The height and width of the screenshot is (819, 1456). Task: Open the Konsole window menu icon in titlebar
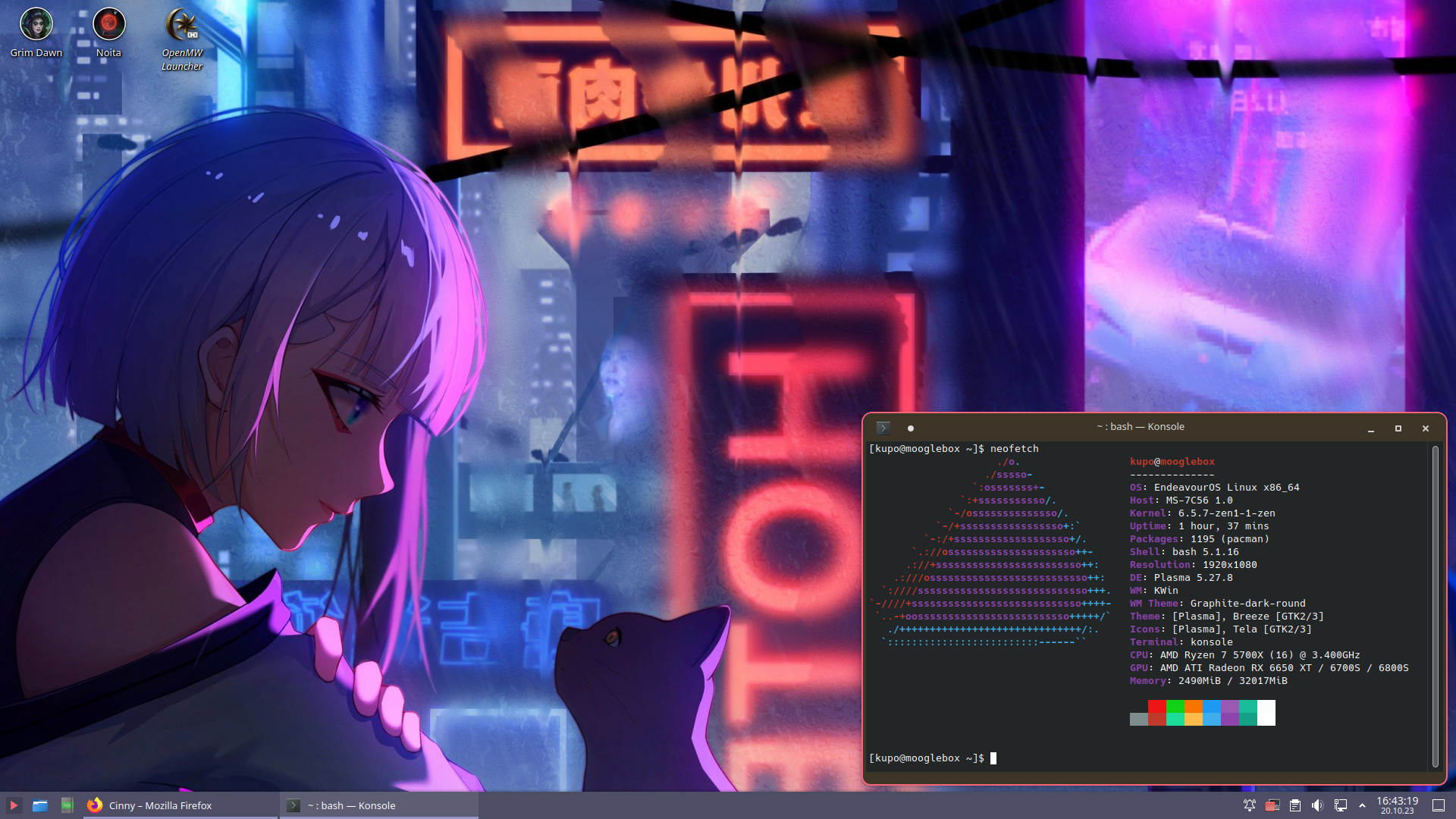[x=882, y=427]
